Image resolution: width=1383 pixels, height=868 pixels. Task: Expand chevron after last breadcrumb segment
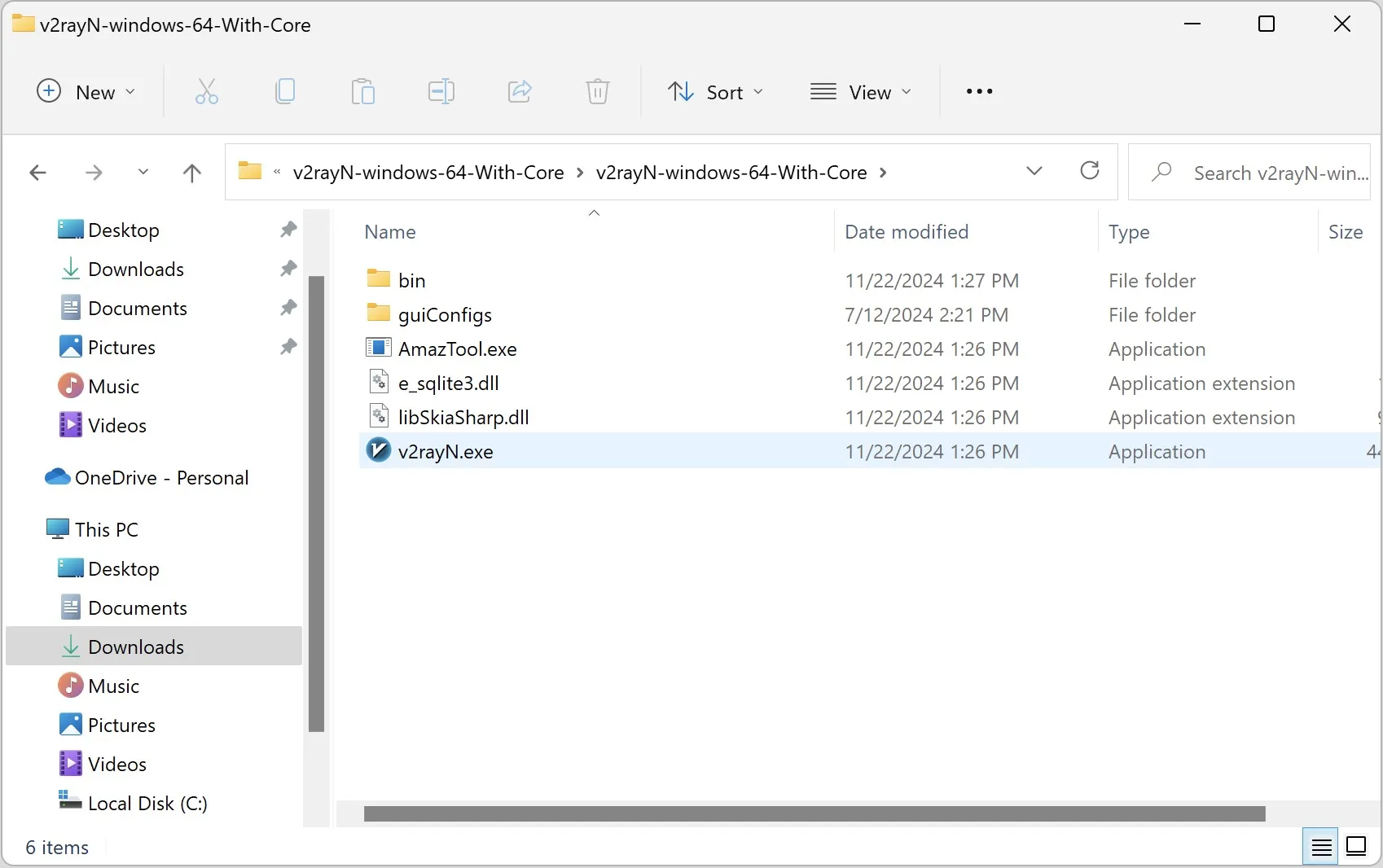[883, 173]
